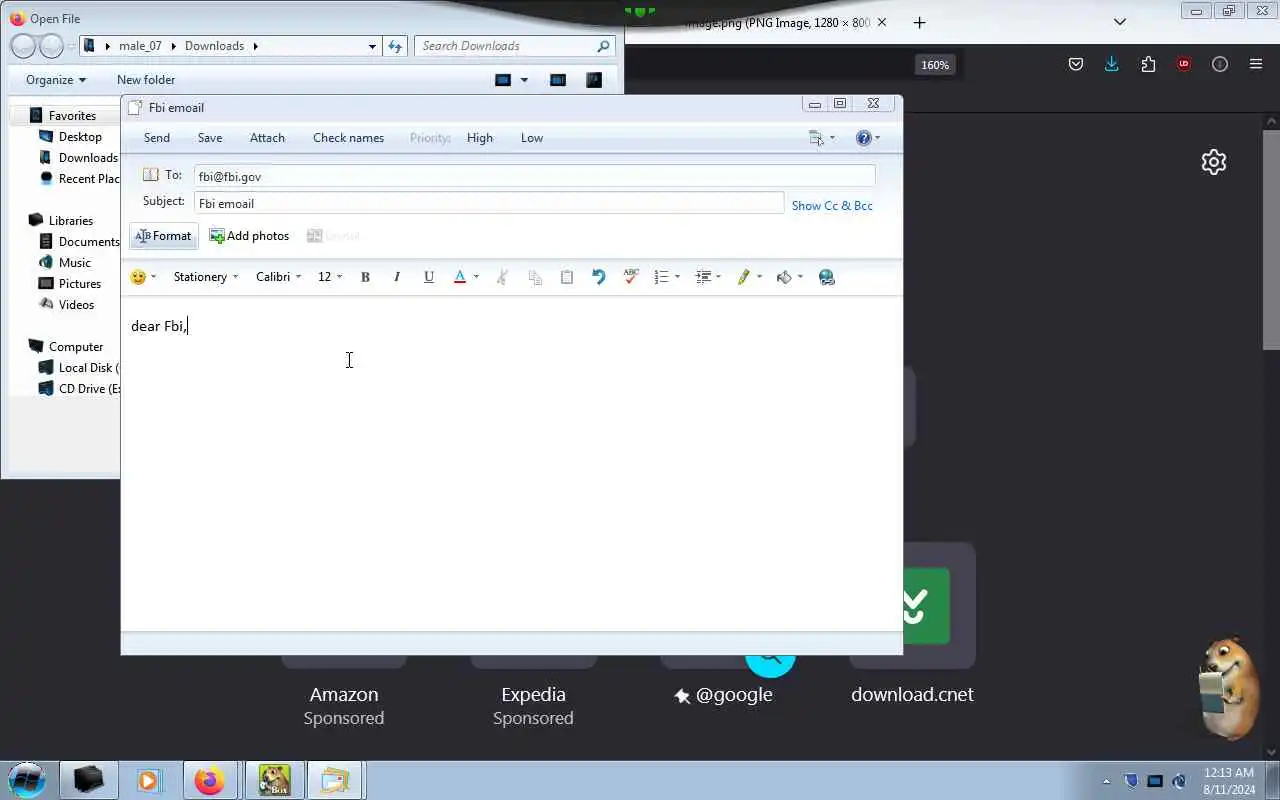Open Organize menu in Open File dialog

pos(56,80)
